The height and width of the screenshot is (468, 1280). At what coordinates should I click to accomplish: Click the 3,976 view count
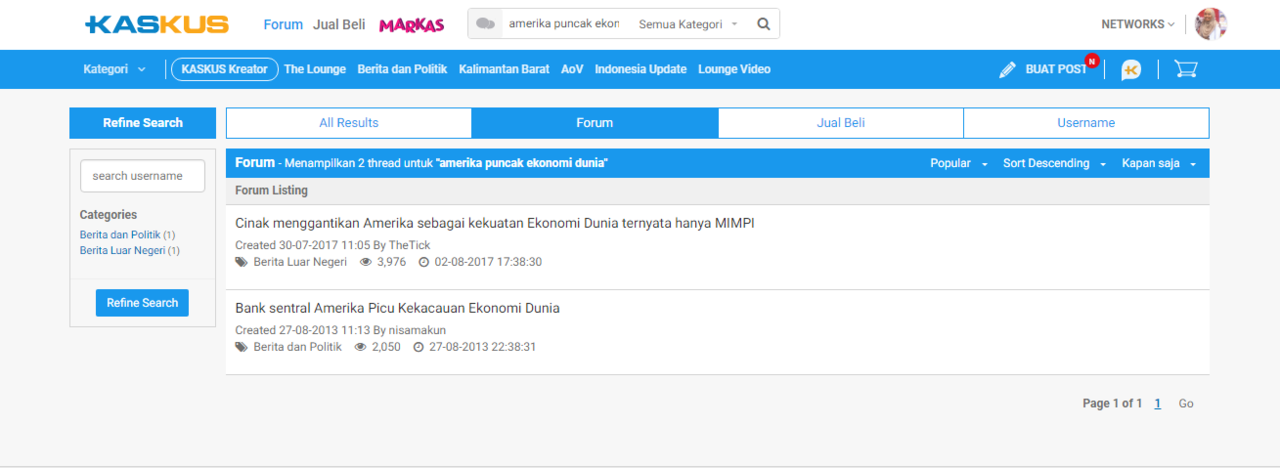(390, 262)
